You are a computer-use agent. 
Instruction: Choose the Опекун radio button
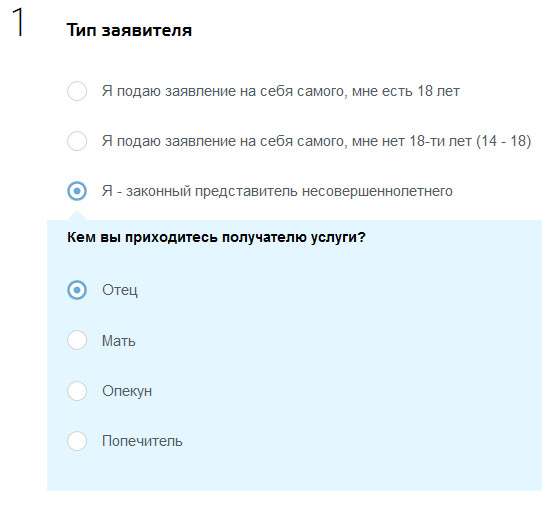(77, 391)
